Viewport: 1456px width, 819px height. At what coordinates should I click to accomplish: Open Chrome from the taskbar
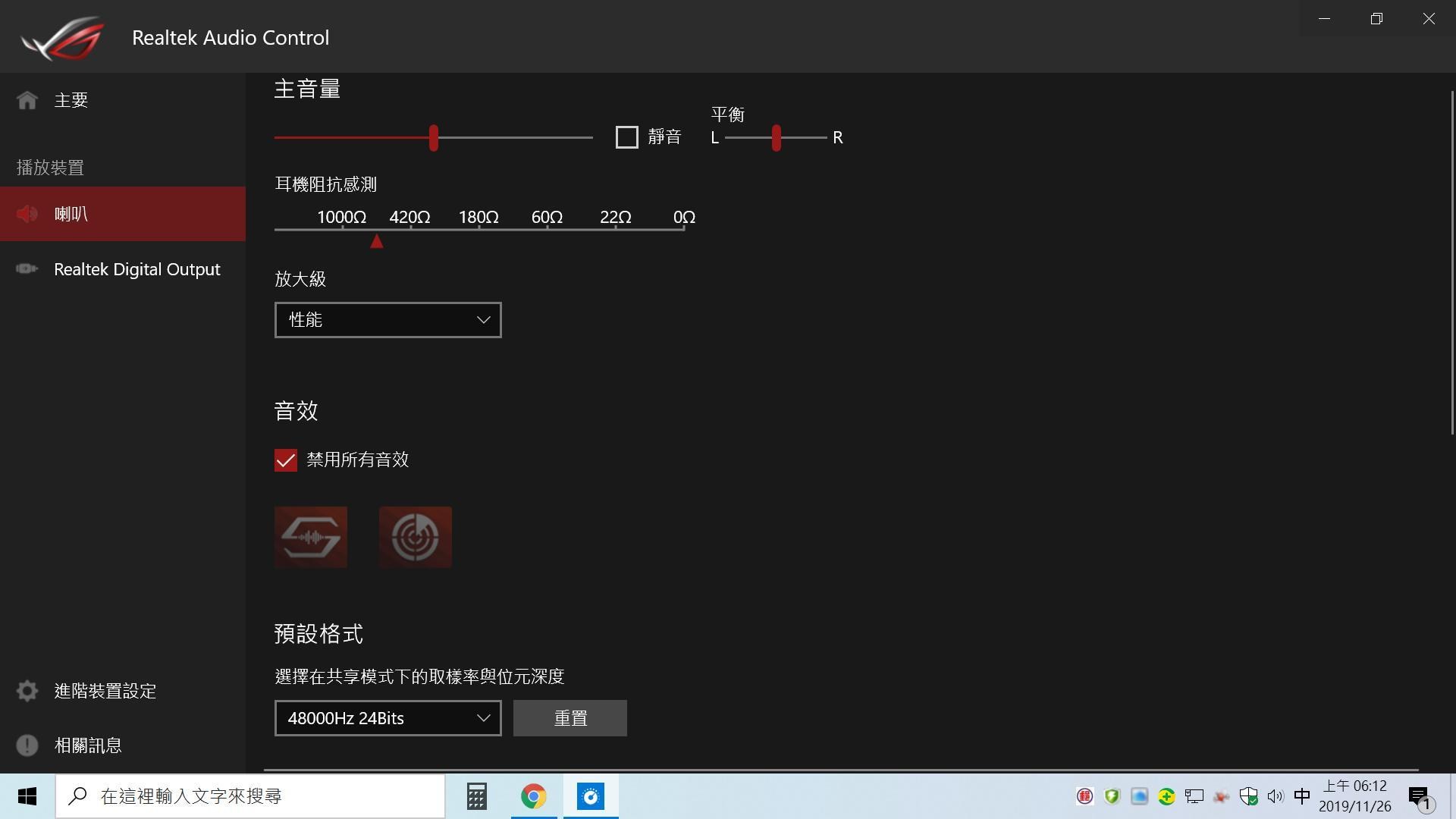point(534,796)
